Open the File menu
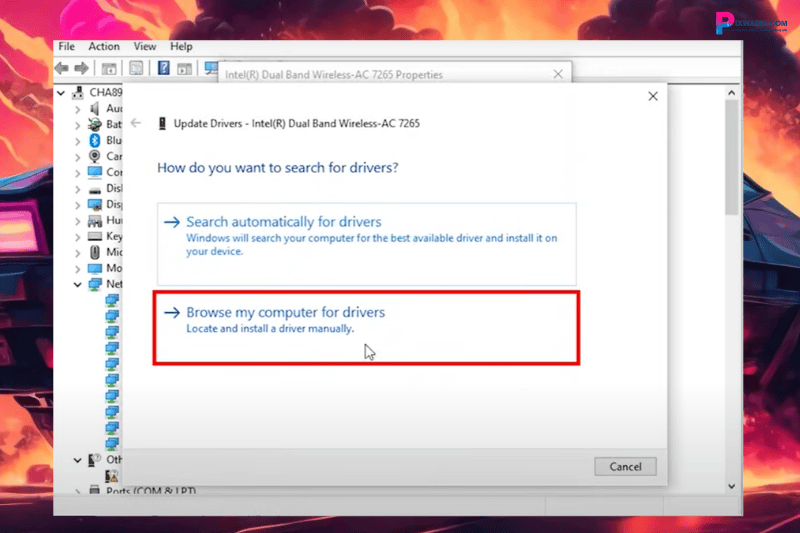Viewport: 800px width, 533px height. tap(66, 46)
